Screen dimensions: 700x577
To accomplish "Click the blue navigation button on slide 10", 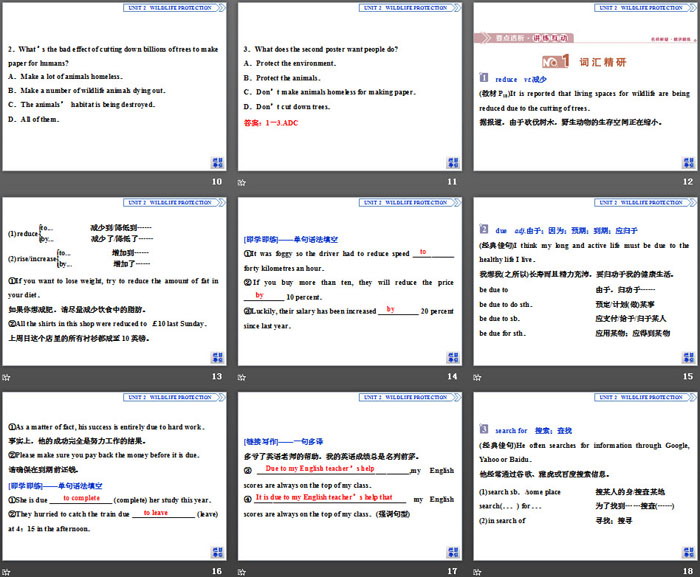I will click(x=218, y=163).
